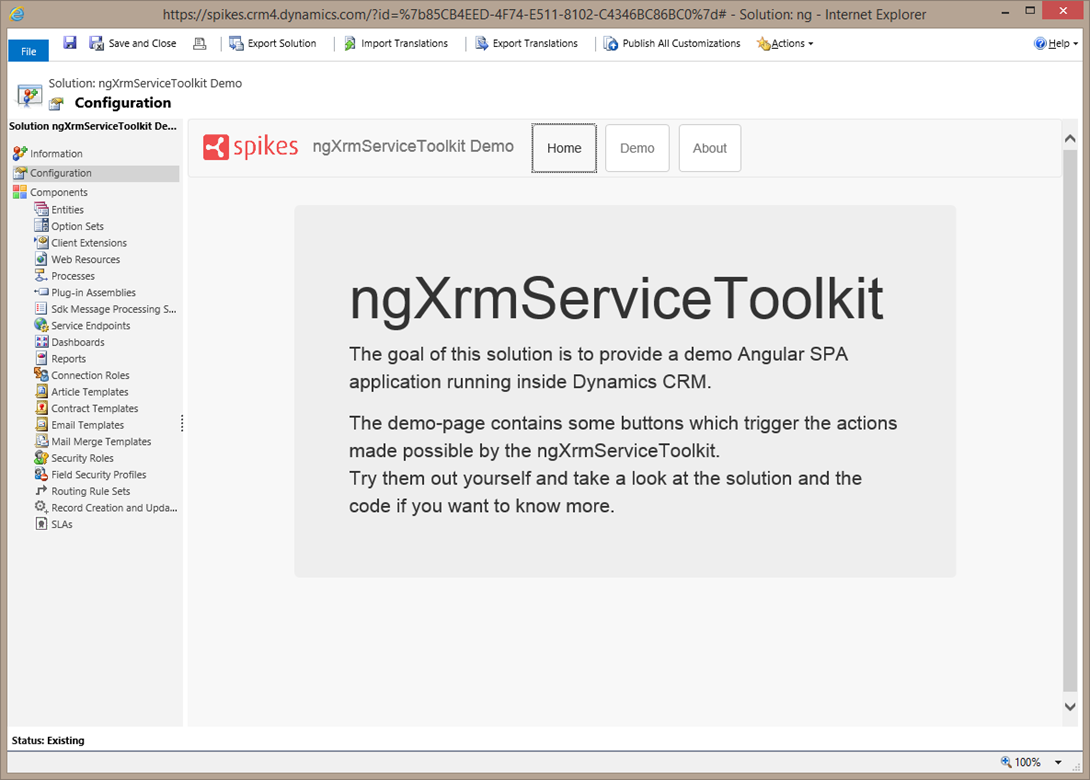Open the File menu
This screenshot has width=1090, height=780.
[x=29, y=51]
